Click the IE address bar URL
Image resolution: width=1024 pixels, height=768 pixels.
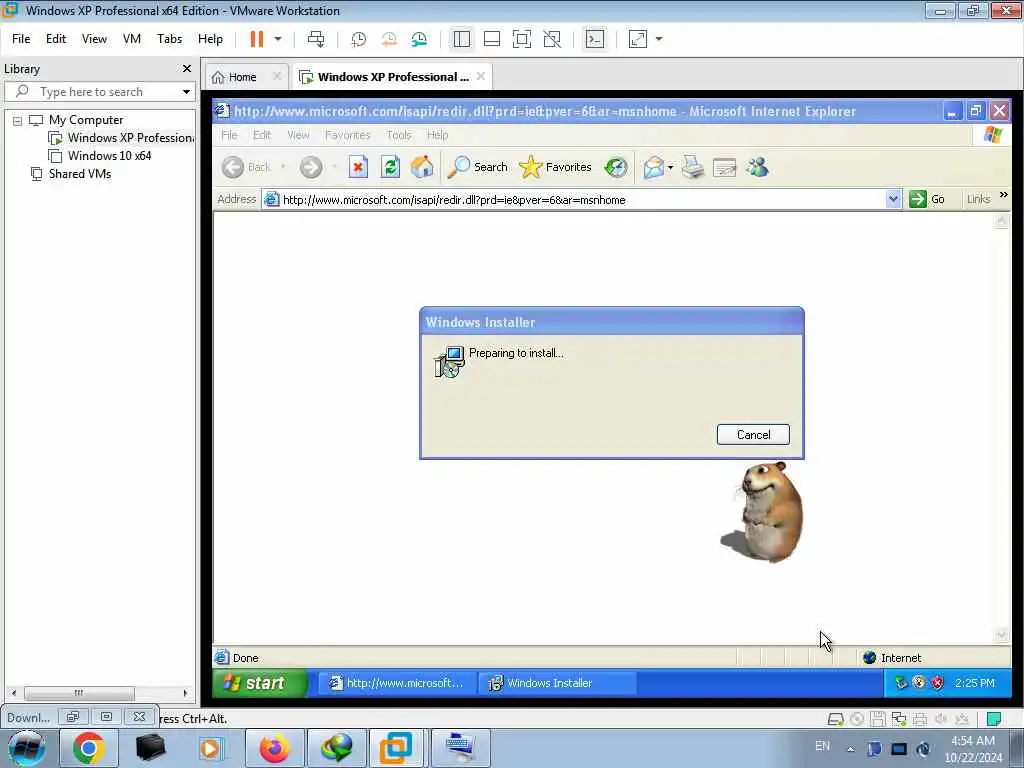pyautogui.click(x=454, y=200)
